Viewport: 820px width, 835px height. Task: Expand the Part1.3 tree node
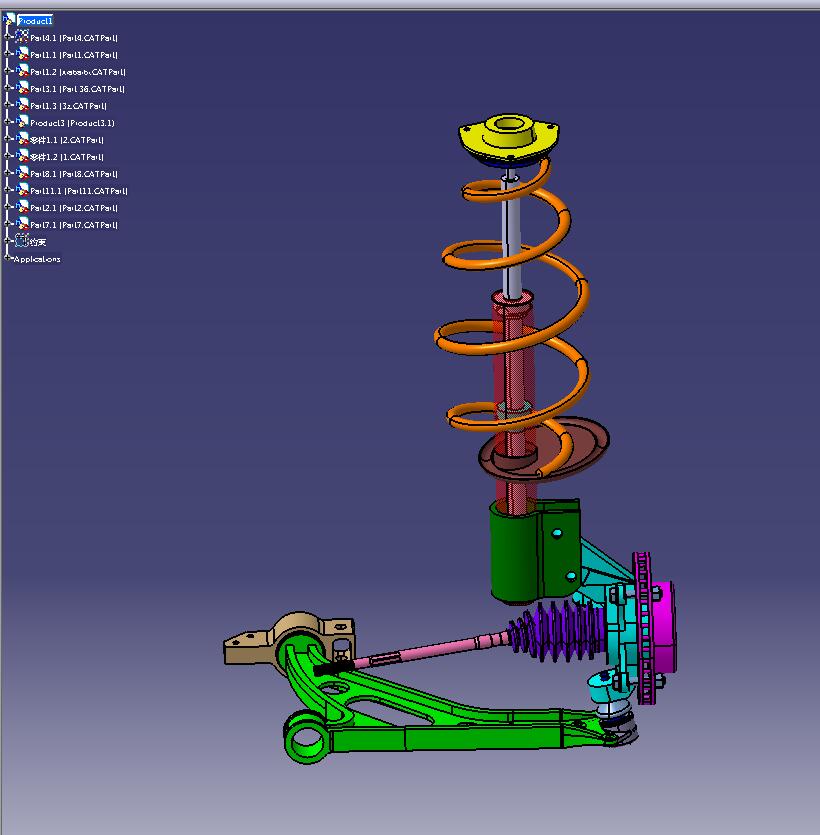pyautogui.click(x=7, y=105)
